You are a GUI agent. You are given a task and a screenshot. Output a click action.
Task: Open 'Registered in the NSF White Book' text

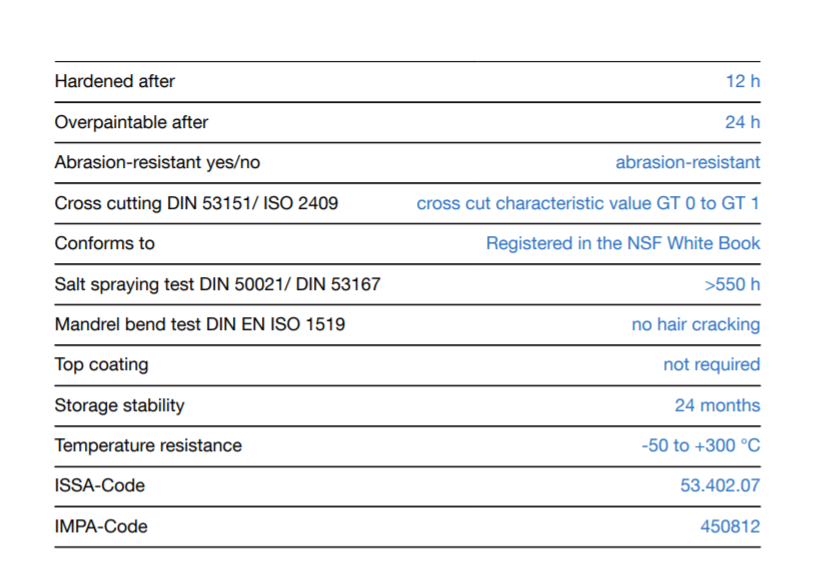[622, 243]
